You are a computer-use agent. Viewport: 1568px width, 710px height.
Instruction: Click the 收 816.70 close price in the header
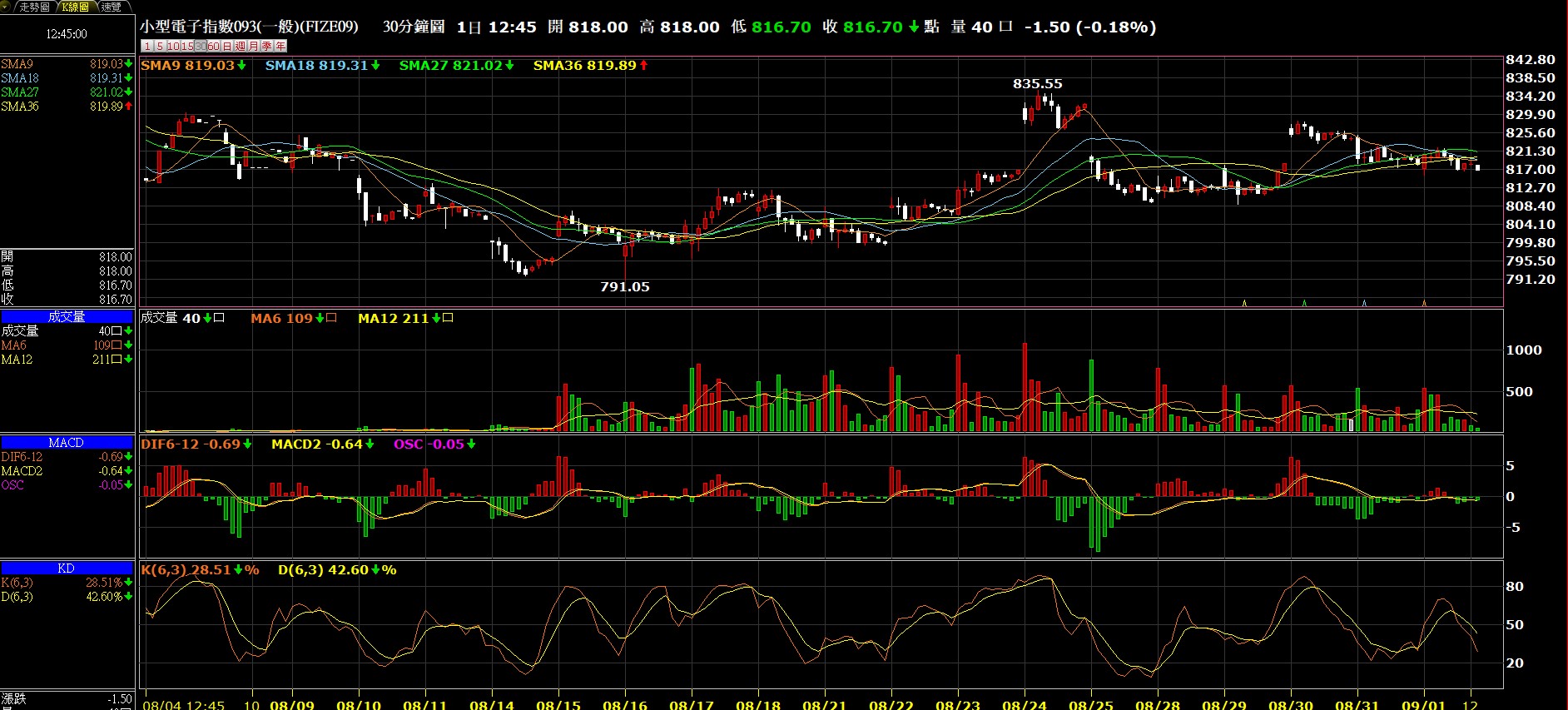(x=870, y=27)
